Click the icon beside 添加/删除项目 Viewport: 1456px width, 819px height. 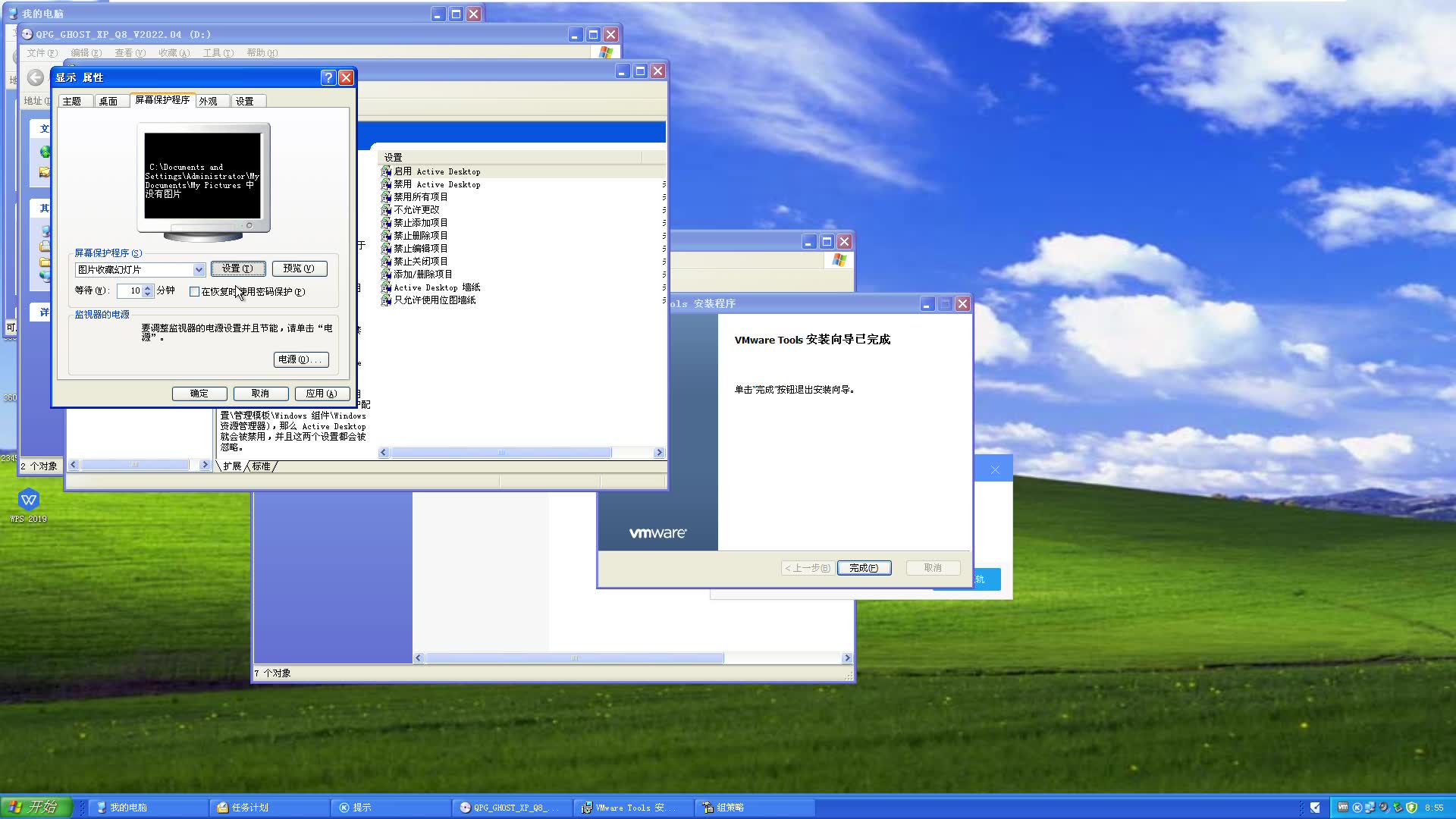click(x=386, y=275)
